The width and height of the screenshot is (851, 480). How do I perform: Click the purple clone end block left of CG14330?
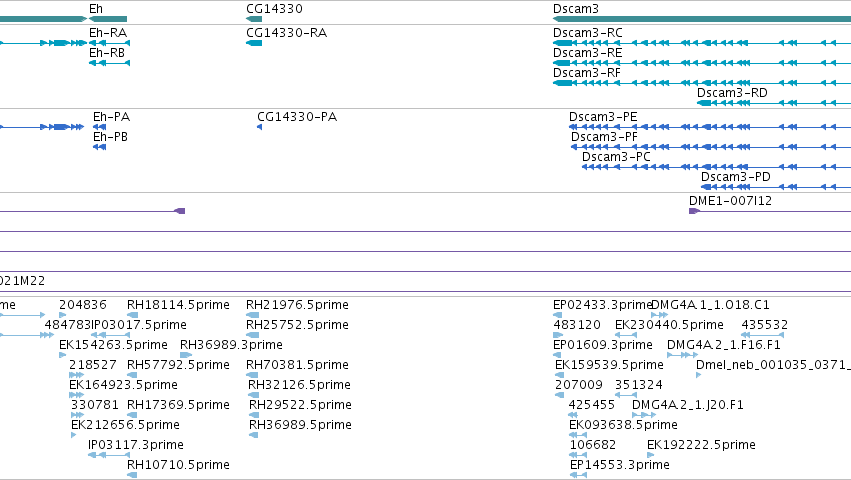(x=180, y=211)
